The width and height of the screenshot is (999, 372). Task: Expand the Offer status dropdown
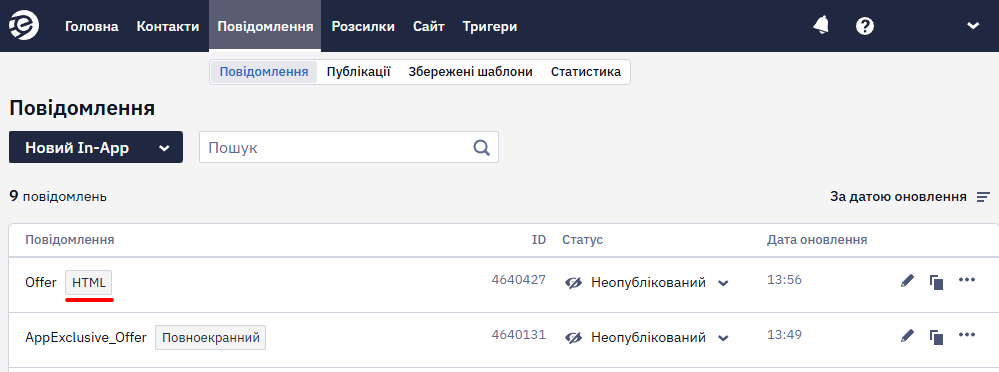point(722,283)
